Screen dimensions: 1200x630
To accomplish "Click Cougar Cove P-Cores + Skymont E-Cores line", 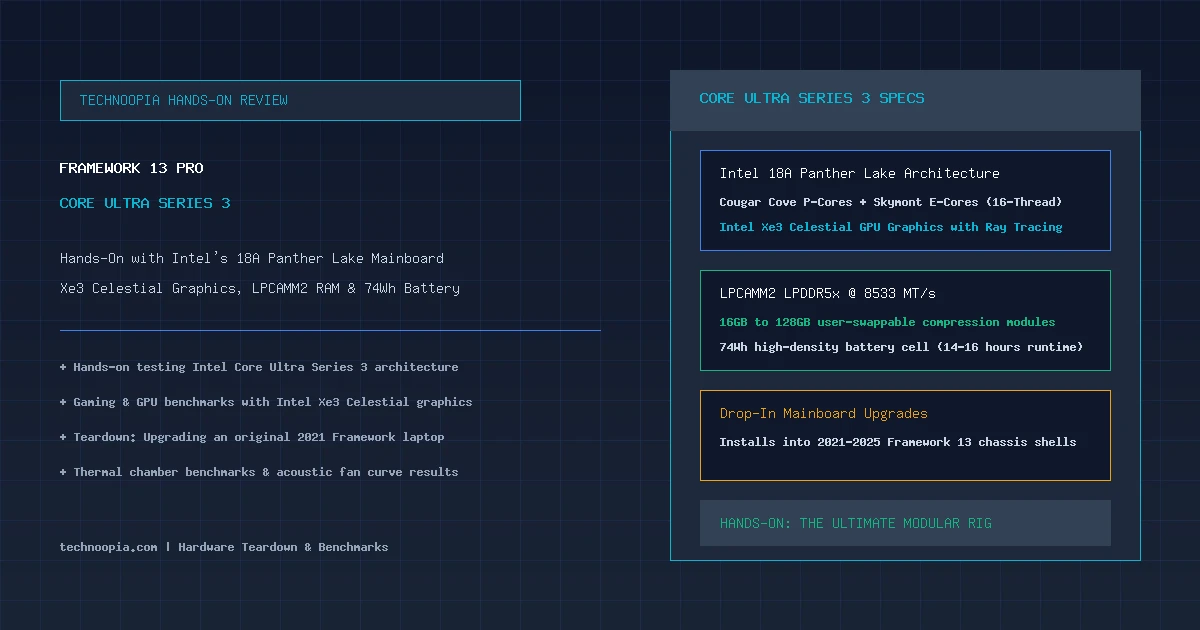I will pyautogui.click(x=891, y=202).
